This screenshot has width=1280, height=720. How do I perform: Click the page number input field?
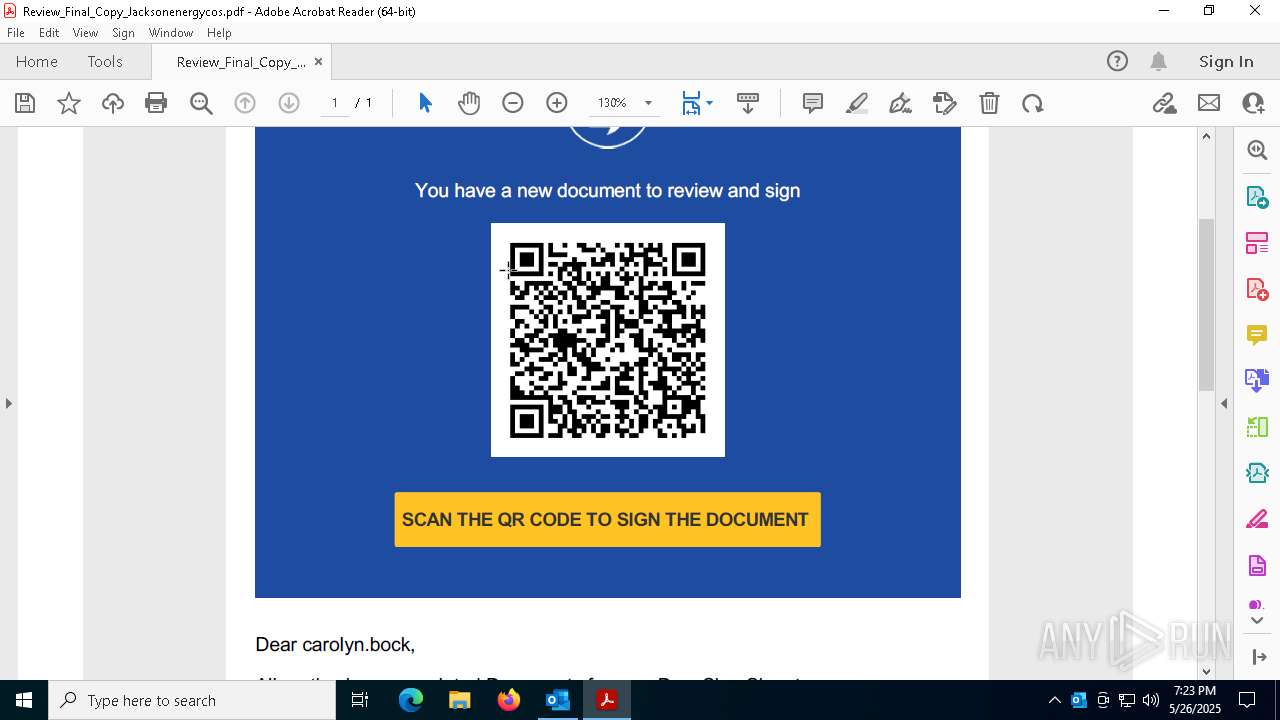click(x=334, y=103)
